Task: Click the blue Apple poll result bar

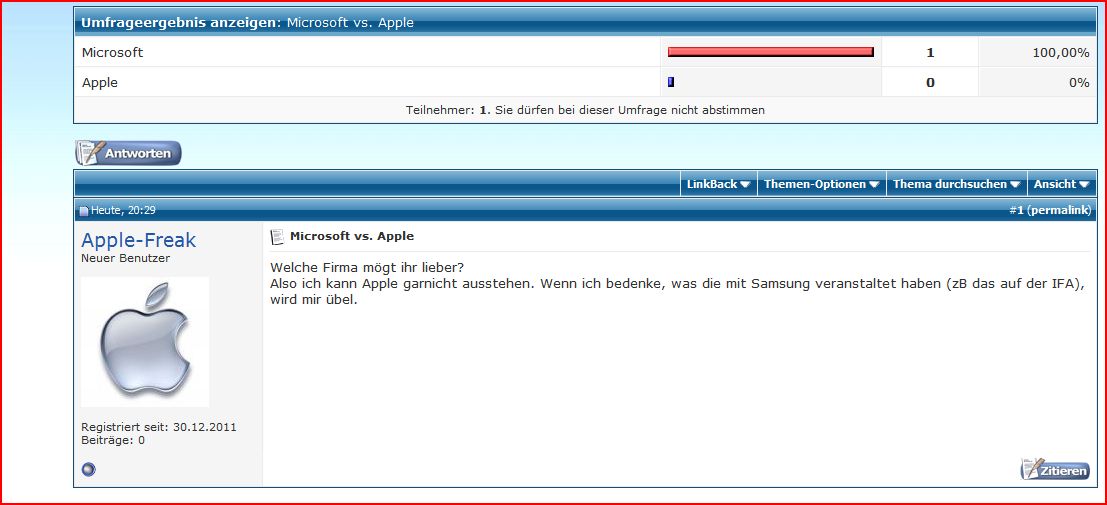Action: coord(671,82)
